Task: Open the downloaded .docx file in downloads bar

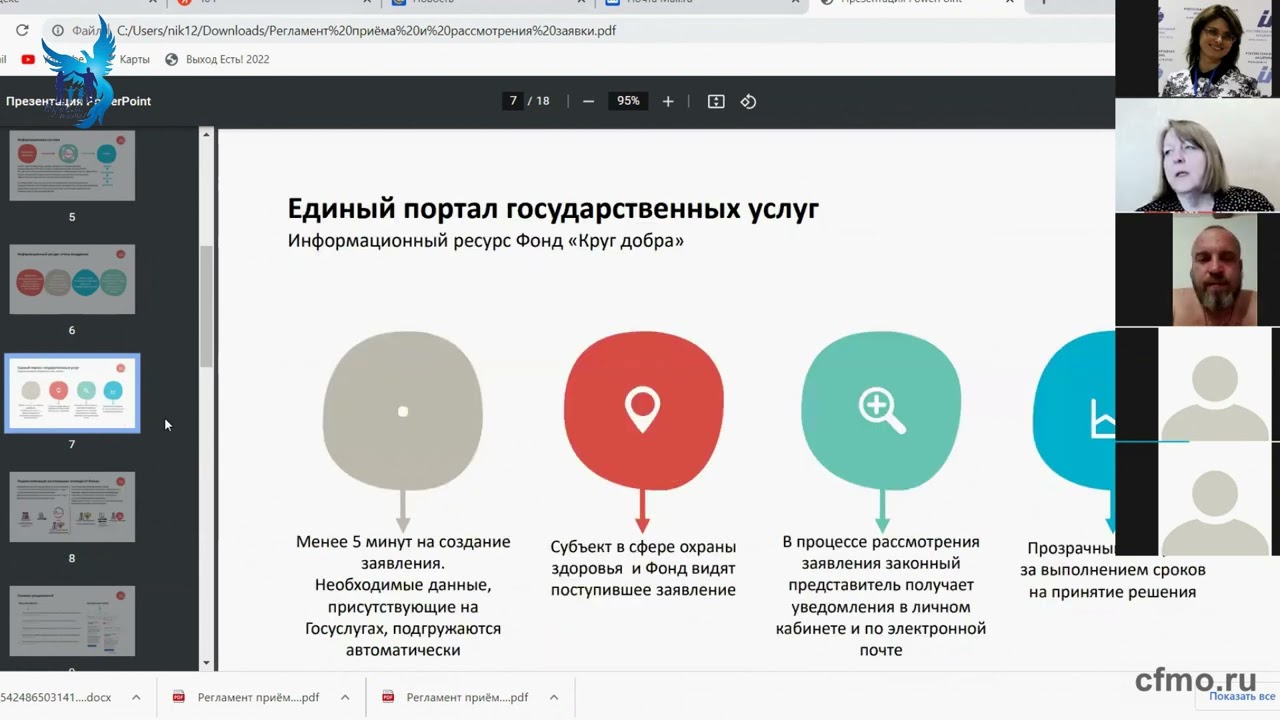Action: tap(56, 698)
